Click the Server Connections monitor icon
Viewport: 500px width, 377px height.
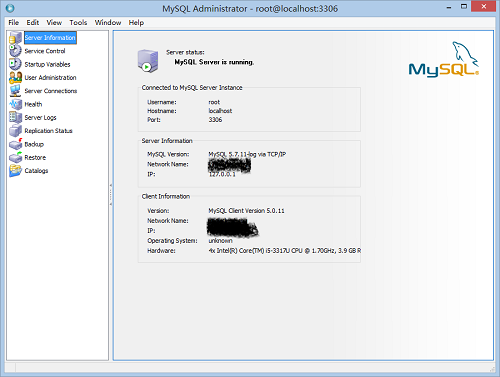(15, 91)
